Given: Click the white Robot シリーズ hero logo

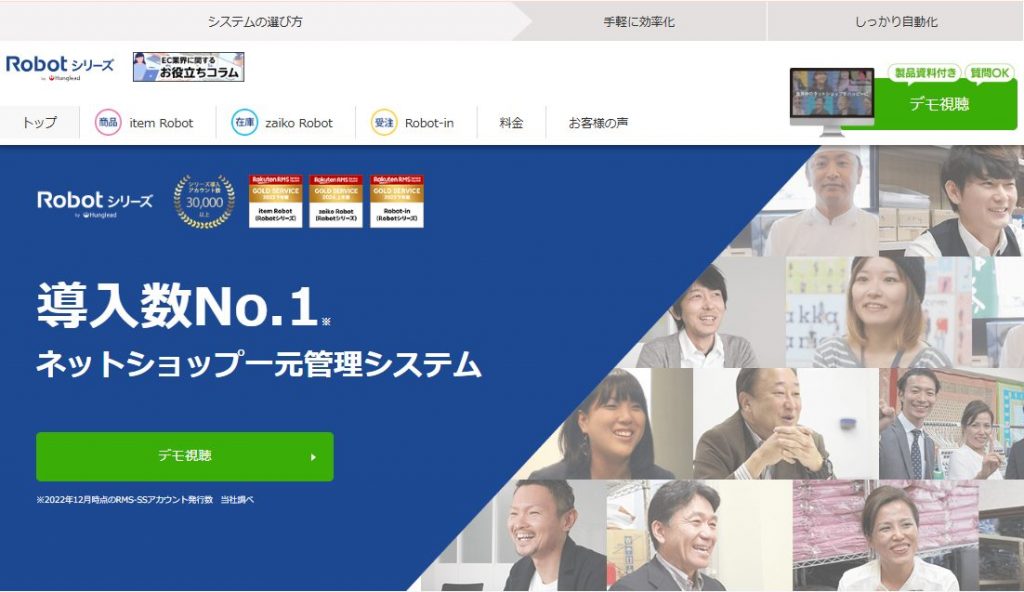Looking at the screenshot, I should click(x=95, y=202).
